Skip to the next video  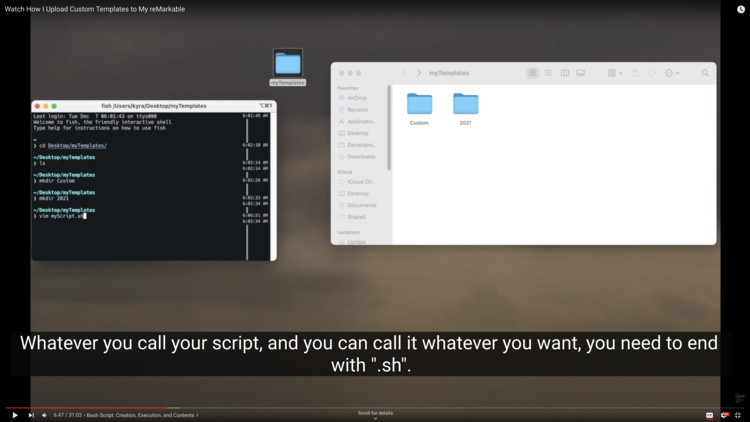pyautogui.click(x=31, y=415)
